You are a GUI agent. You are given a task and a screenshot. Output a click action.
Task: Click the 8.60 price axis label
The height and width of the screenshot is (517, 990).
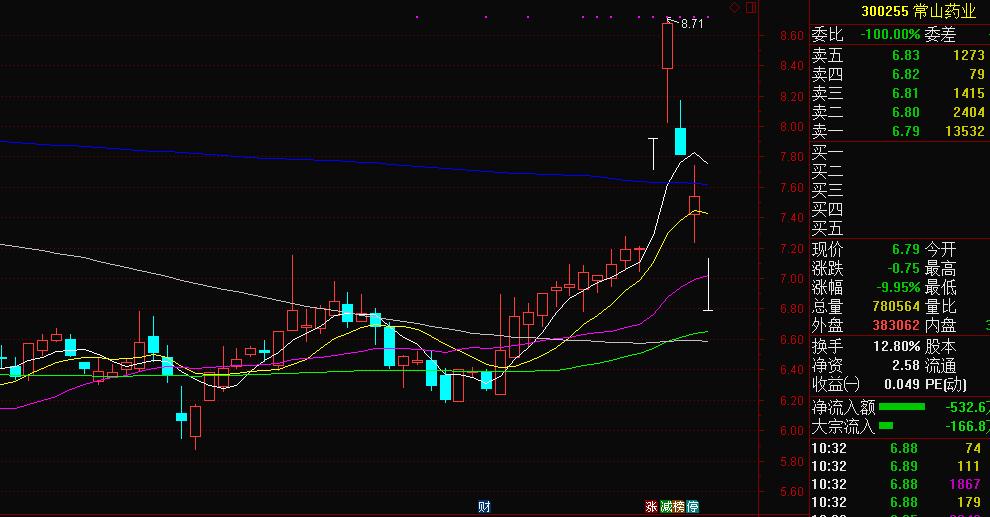pyautogui.click(x=792, y=35)
